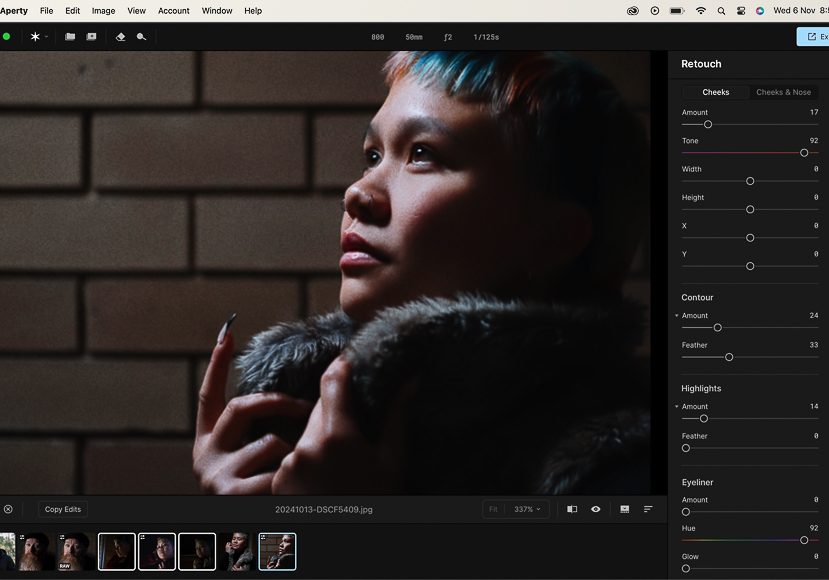Select the magnifier search tool in the toolbar
The height and width of the screenshot is (580, 829).
click(141, 37)
